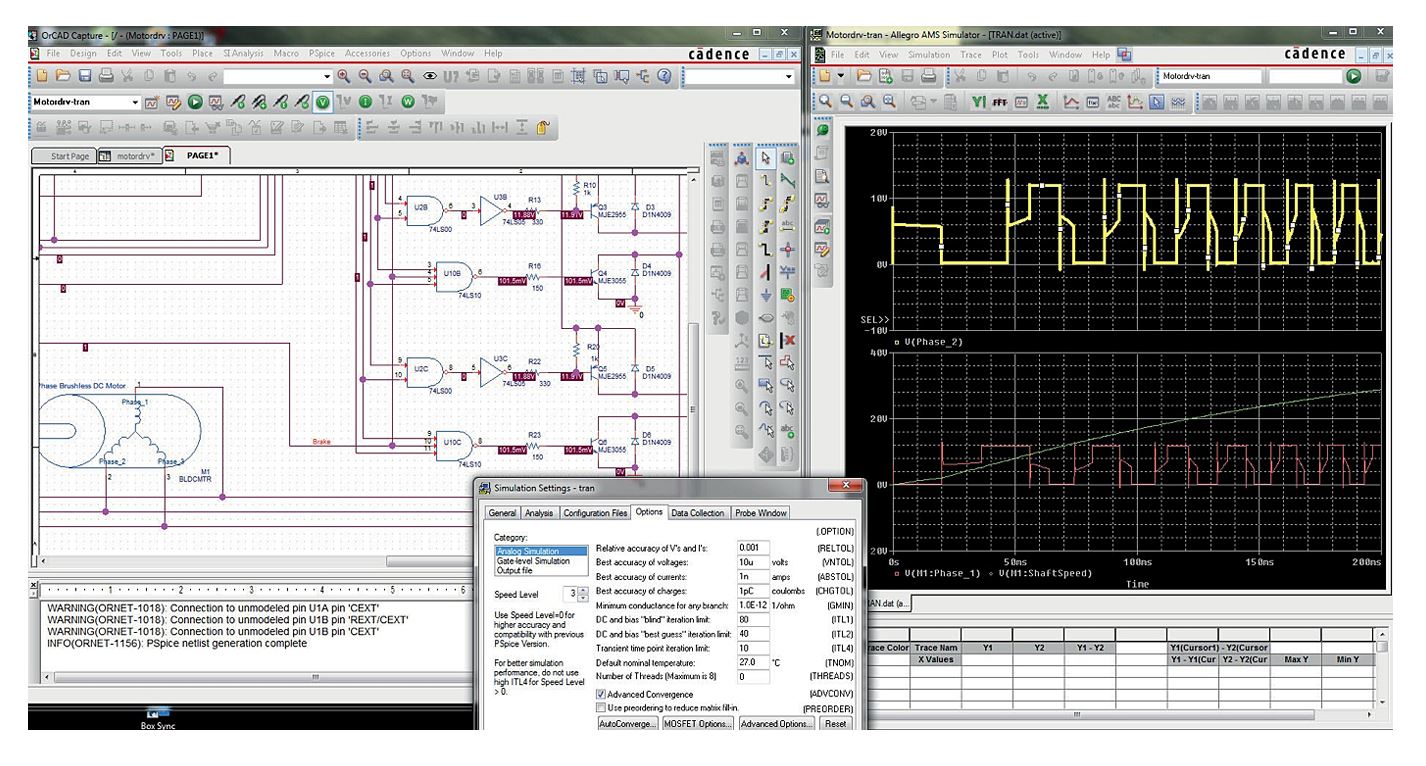Click the green current 'I' display icon
The image size is (1426, 766).
[x=365, y=102]
